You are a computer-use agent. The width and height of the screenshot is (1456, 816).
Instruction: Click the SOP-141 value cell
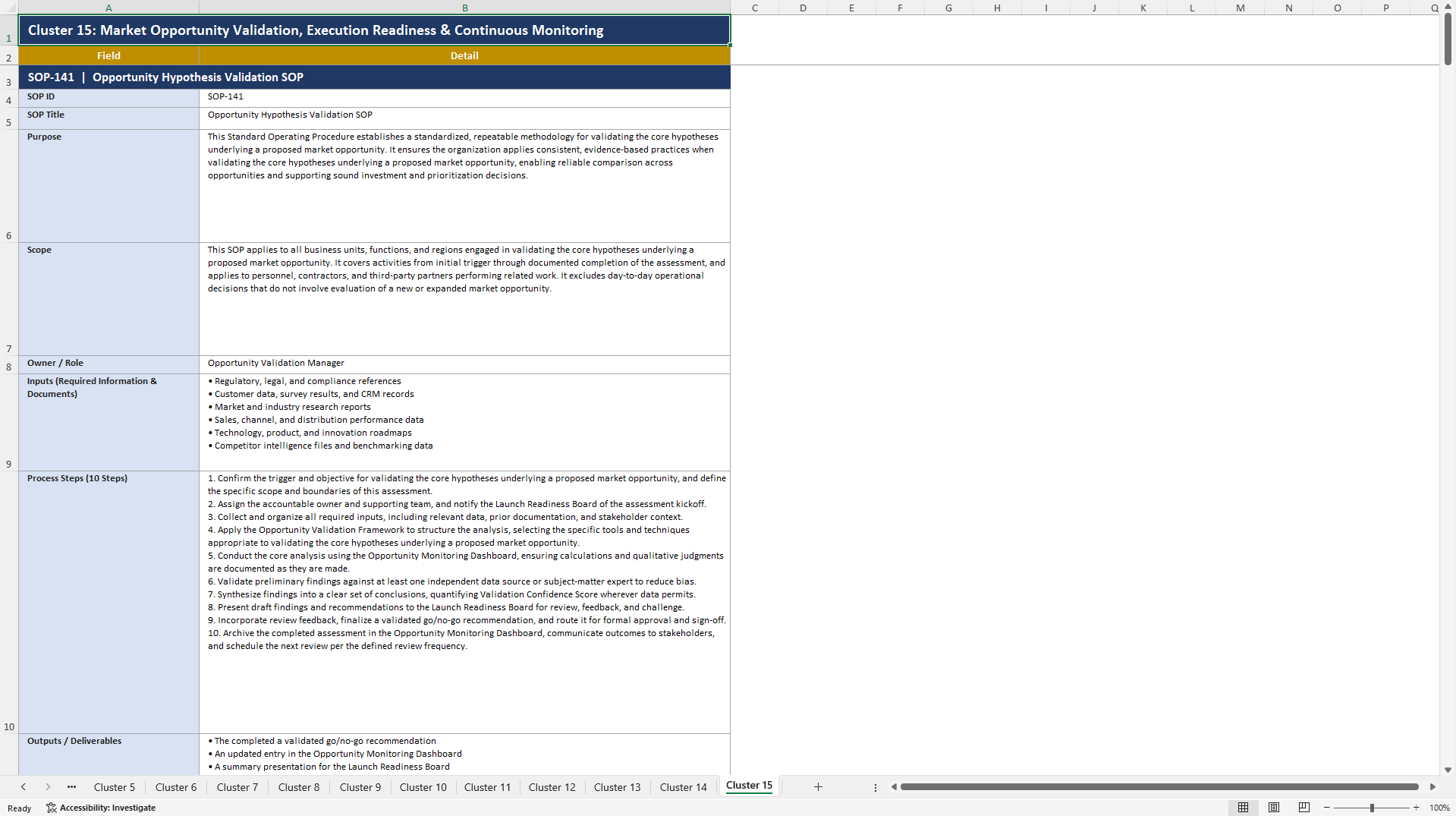464,97
